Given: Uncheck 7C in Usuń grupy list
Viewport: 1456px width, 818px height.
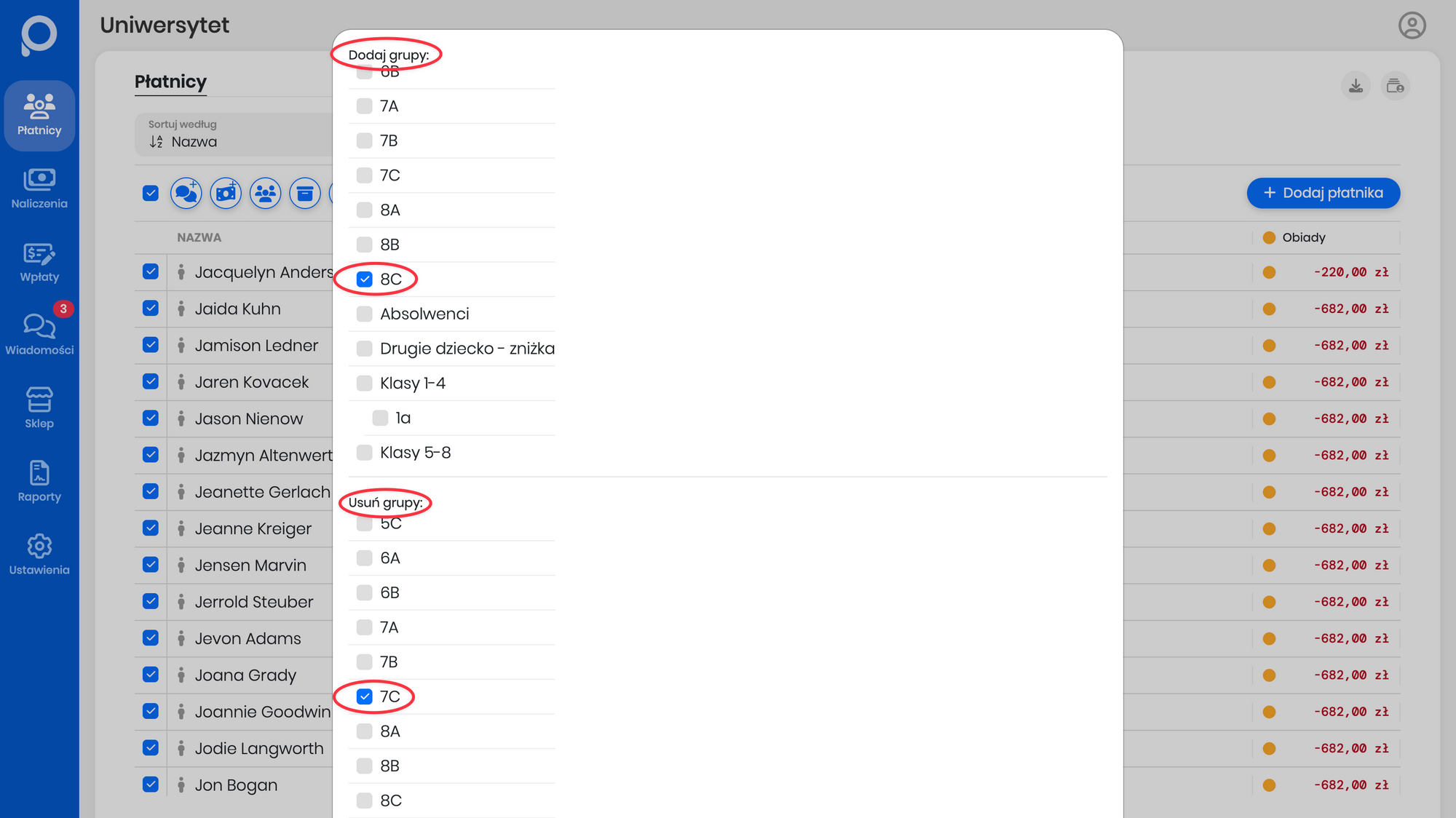Looking at the screenshot, I should pos(365,697).
